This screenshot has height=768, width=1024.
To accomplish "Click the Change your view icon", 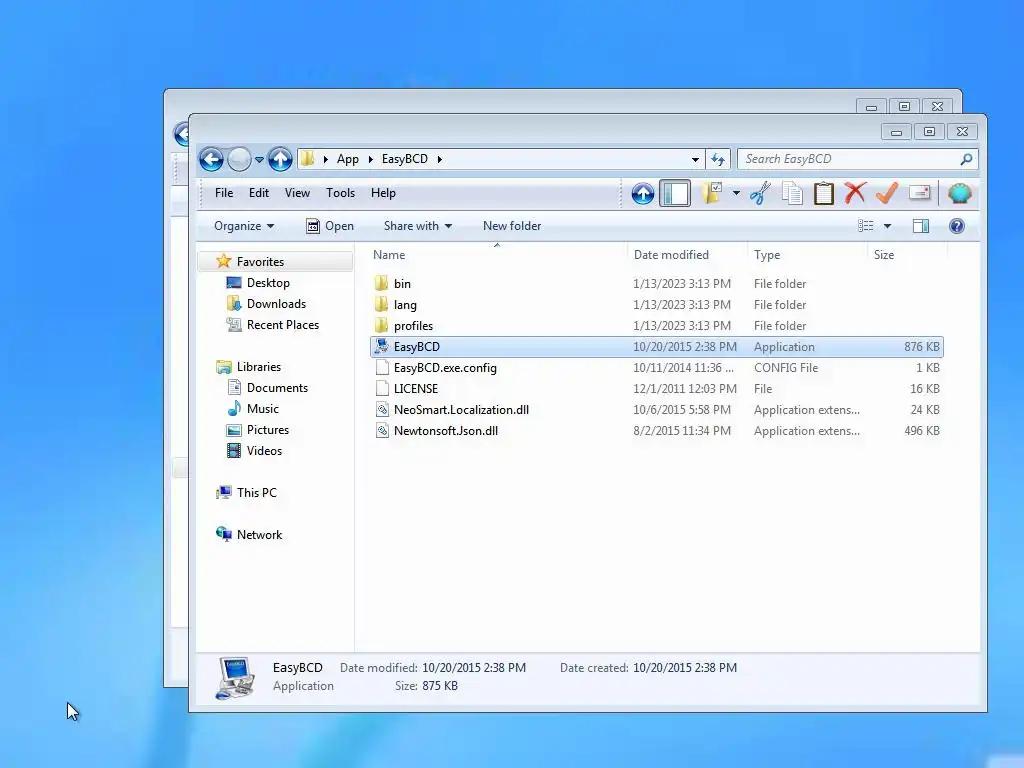I will point(865,226).
